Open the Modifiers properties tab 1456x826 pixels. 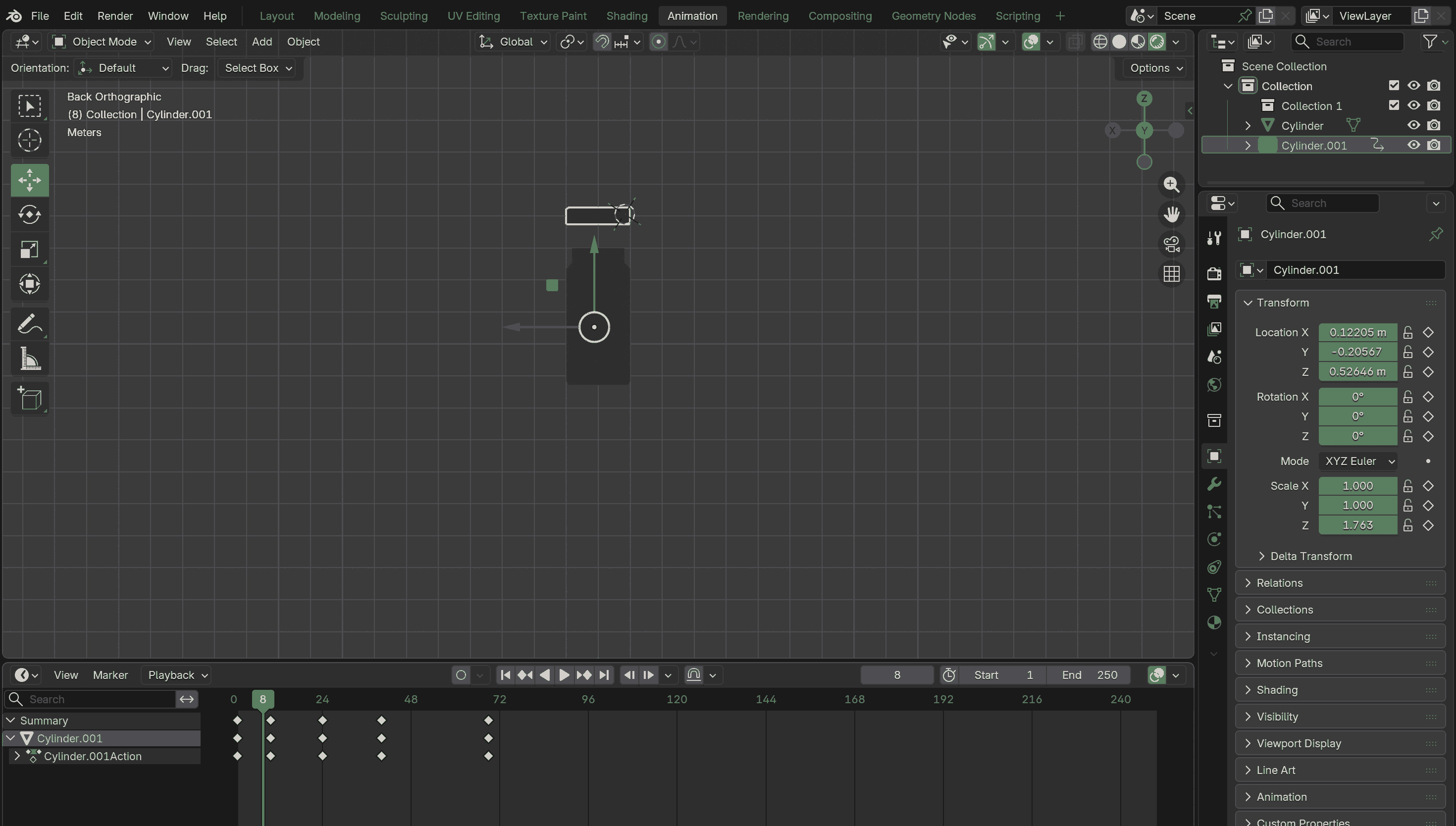(x=1214, y=484)
